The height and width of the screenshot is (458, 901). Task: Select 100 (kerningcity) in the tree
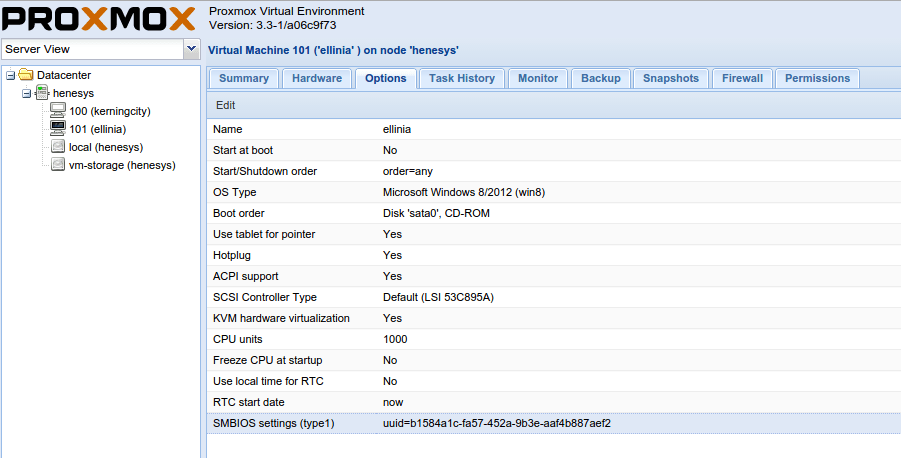click(112, 111)
